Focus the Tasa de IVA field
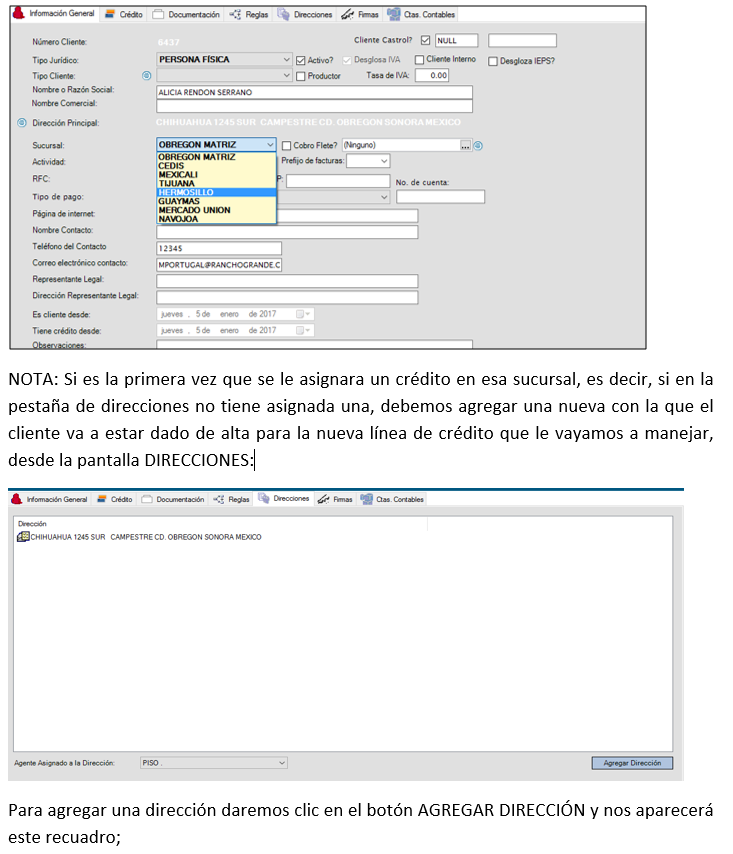This screenshot has width=733, height=854. (432, 75)
